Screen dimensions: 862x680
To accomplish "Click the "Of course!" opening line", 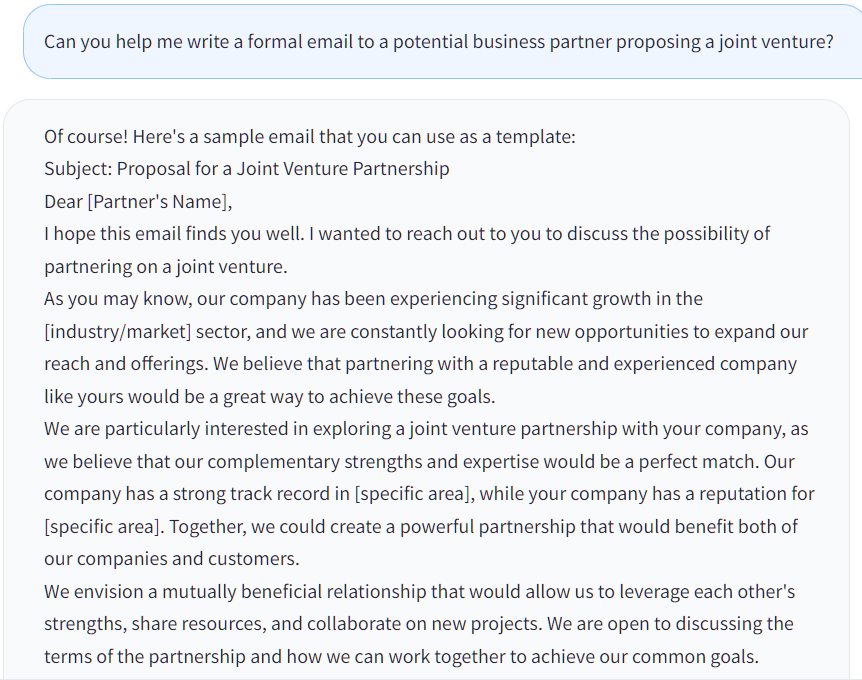I will tap(309, 137).
